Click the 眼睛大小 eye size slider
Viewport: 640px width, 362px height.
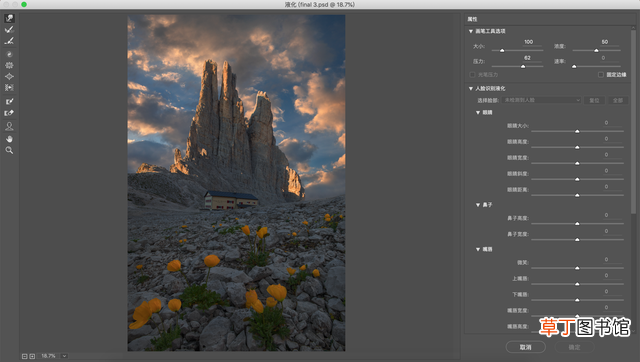coord(577,131)
